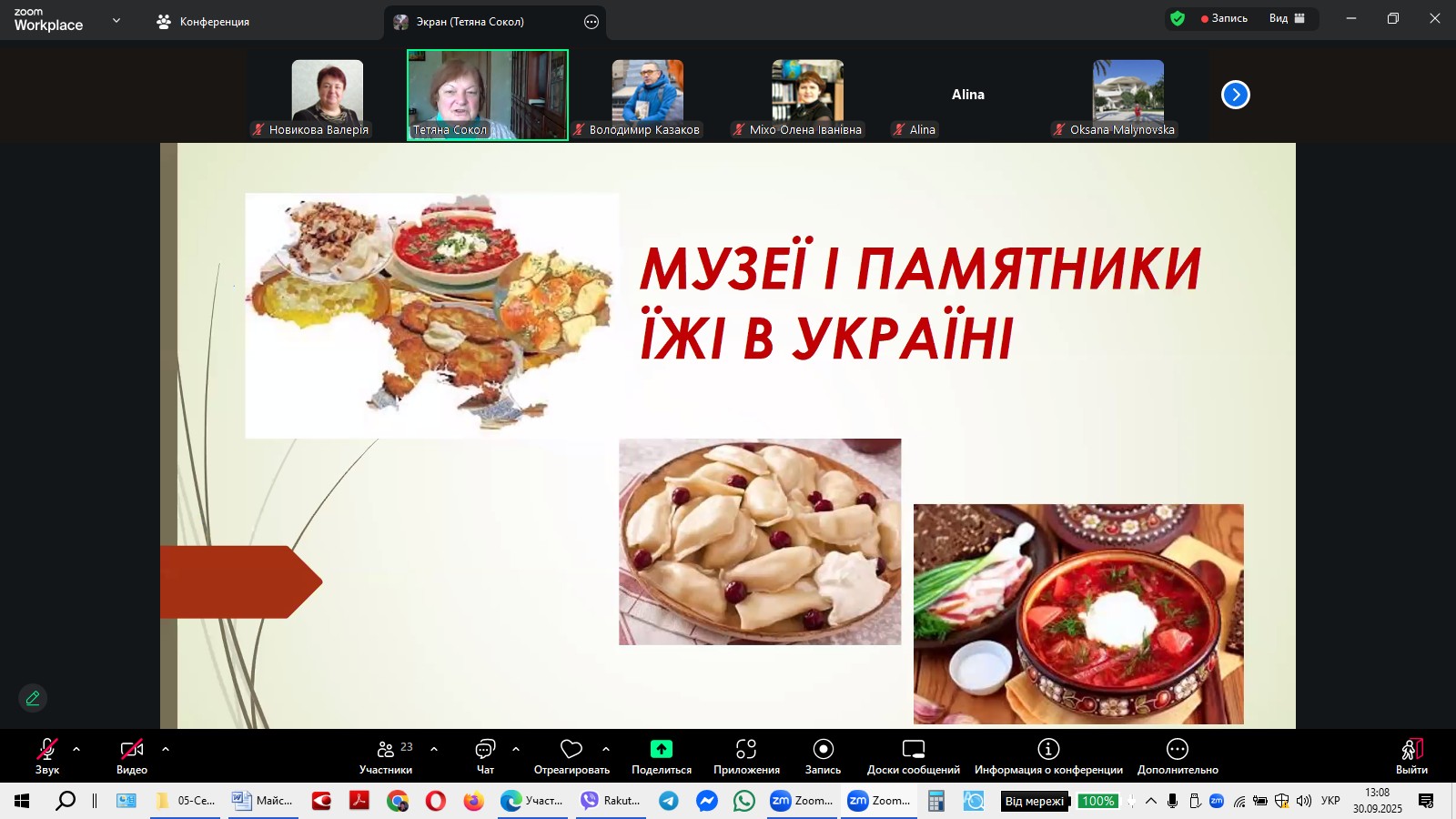
Task: Click the green Поделиться share icon
Action: coord(662,750)
